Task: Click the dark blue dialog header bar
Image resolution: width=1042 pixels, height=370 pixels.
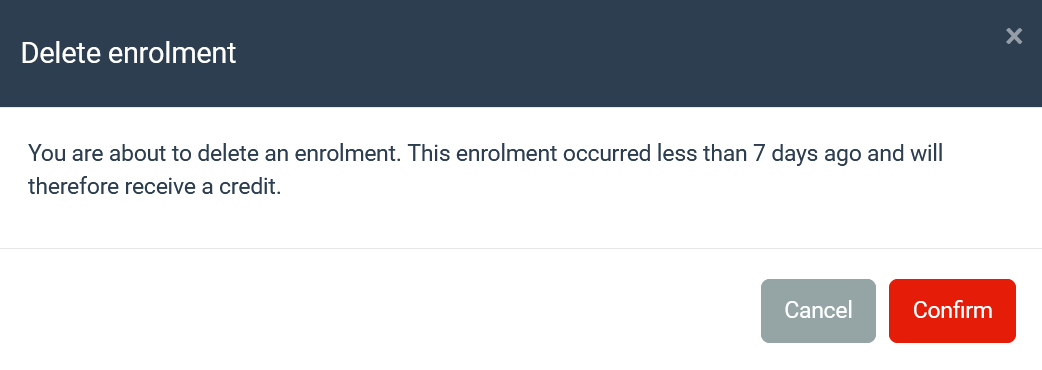Action: [x=521, y=53]
